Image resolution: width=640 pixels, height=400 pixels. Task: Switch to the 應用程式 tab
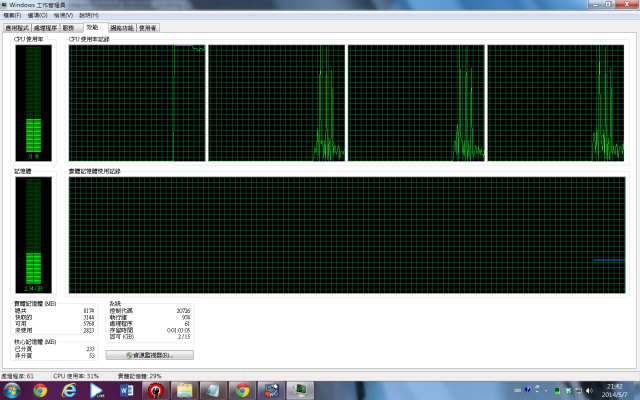click(x=17, y=28)
